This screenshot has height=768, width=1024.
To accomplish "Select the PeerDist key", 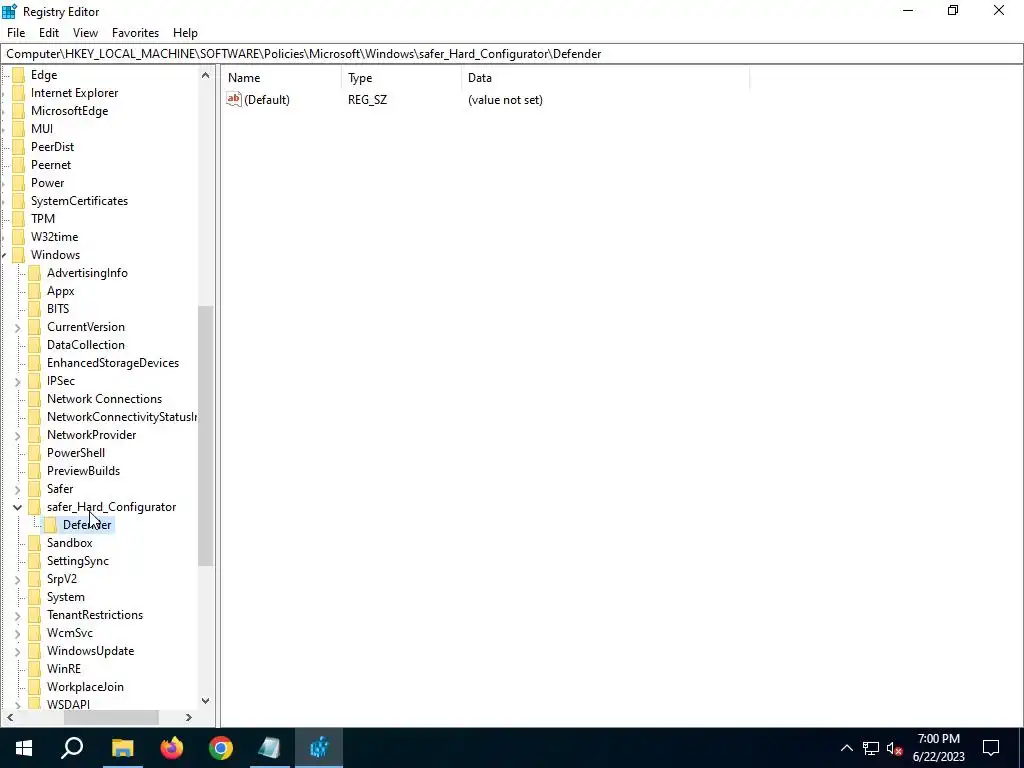I will 52,147.
